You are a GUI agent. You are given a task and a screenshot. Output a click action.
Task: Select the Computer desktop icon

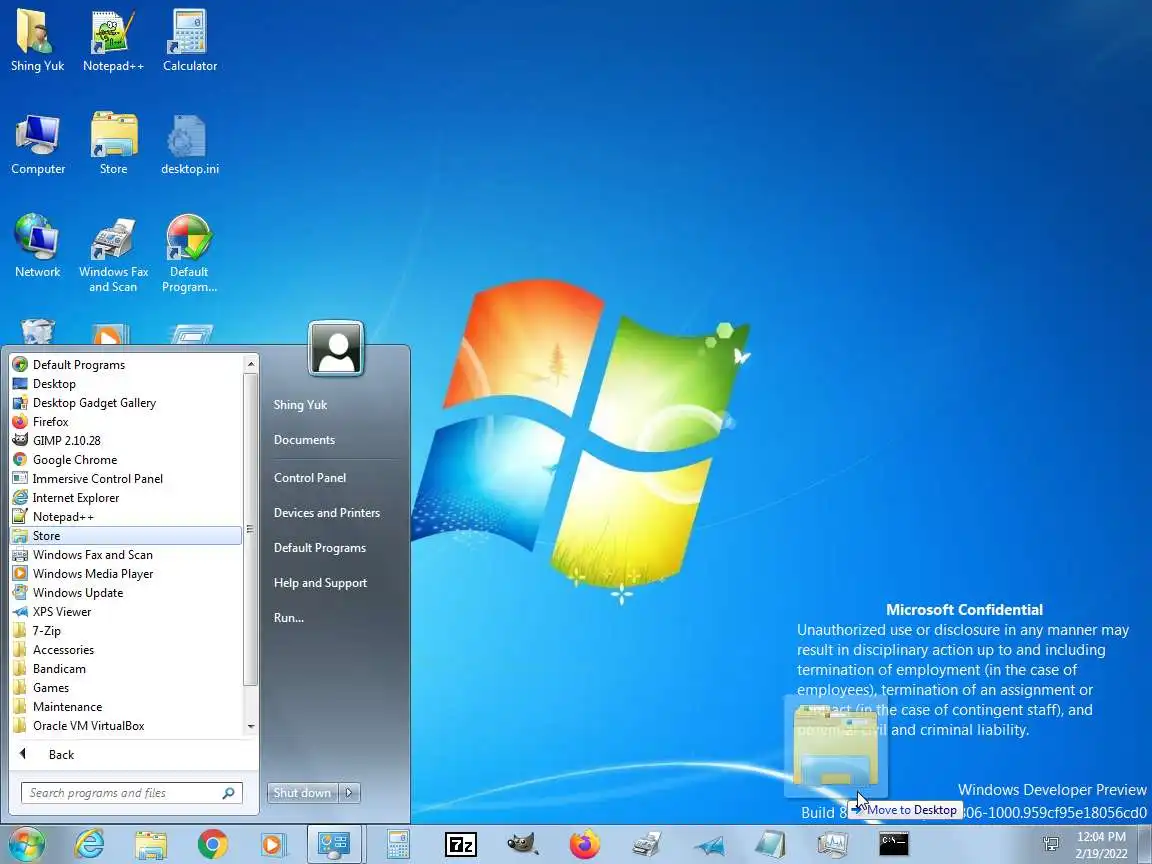click(x=37, y=145)
